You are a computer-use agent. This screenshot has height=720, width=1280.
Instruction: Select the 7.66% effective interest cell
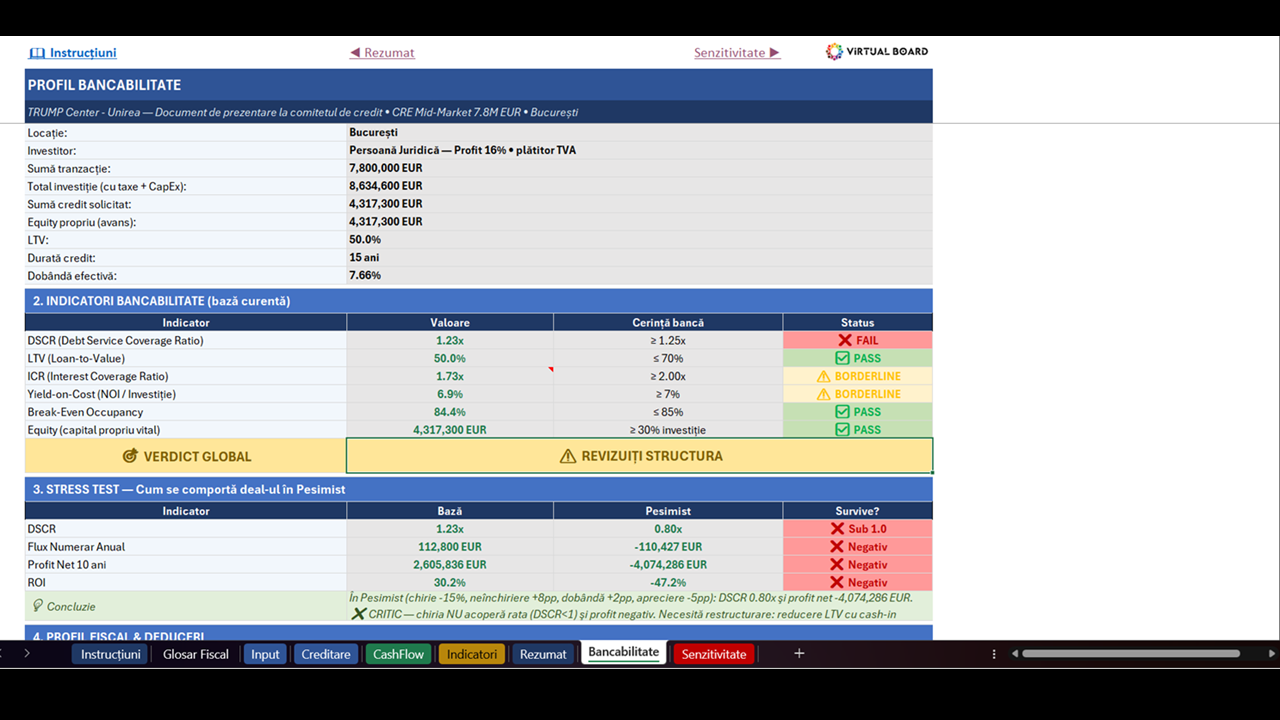(x=640, y=275)
